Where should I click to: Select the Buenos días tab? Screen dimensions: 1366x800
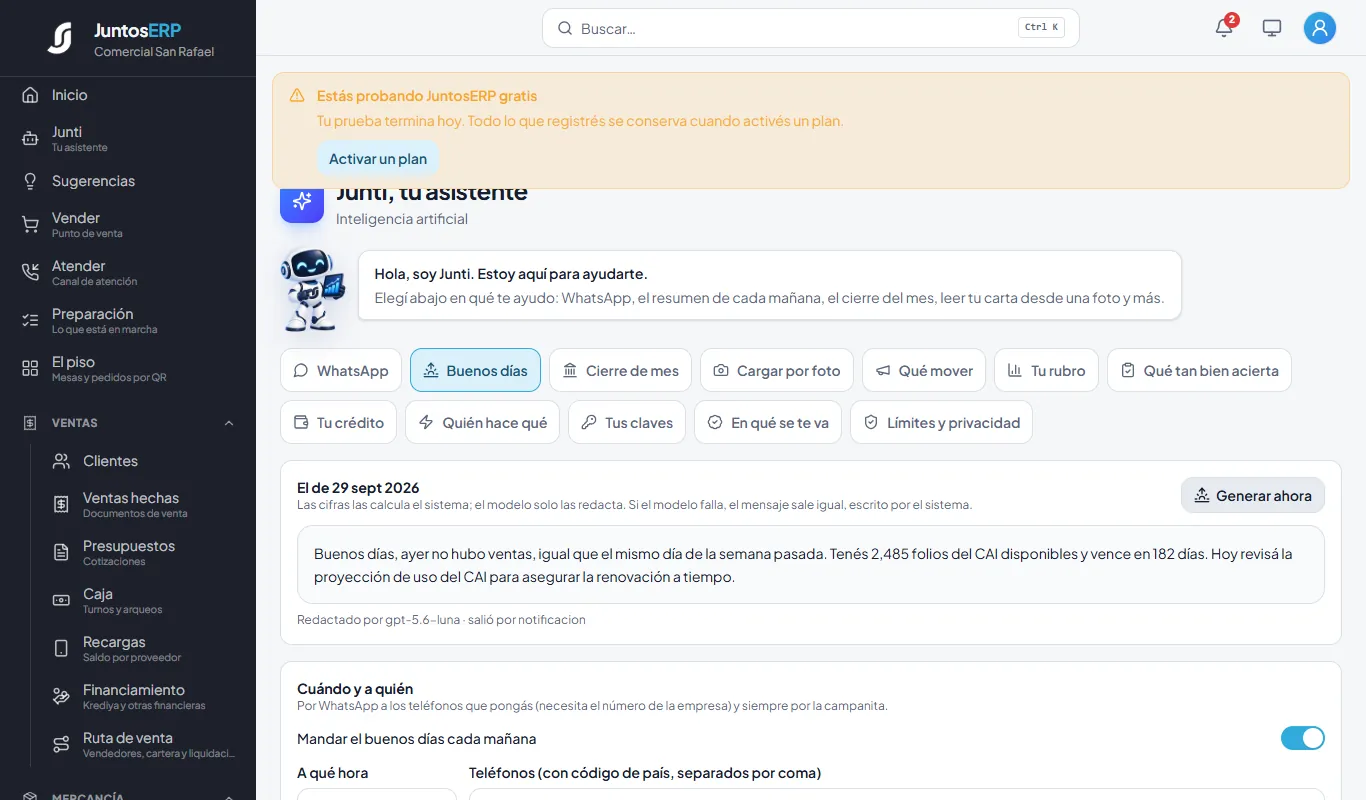click(x=475, y=370)
